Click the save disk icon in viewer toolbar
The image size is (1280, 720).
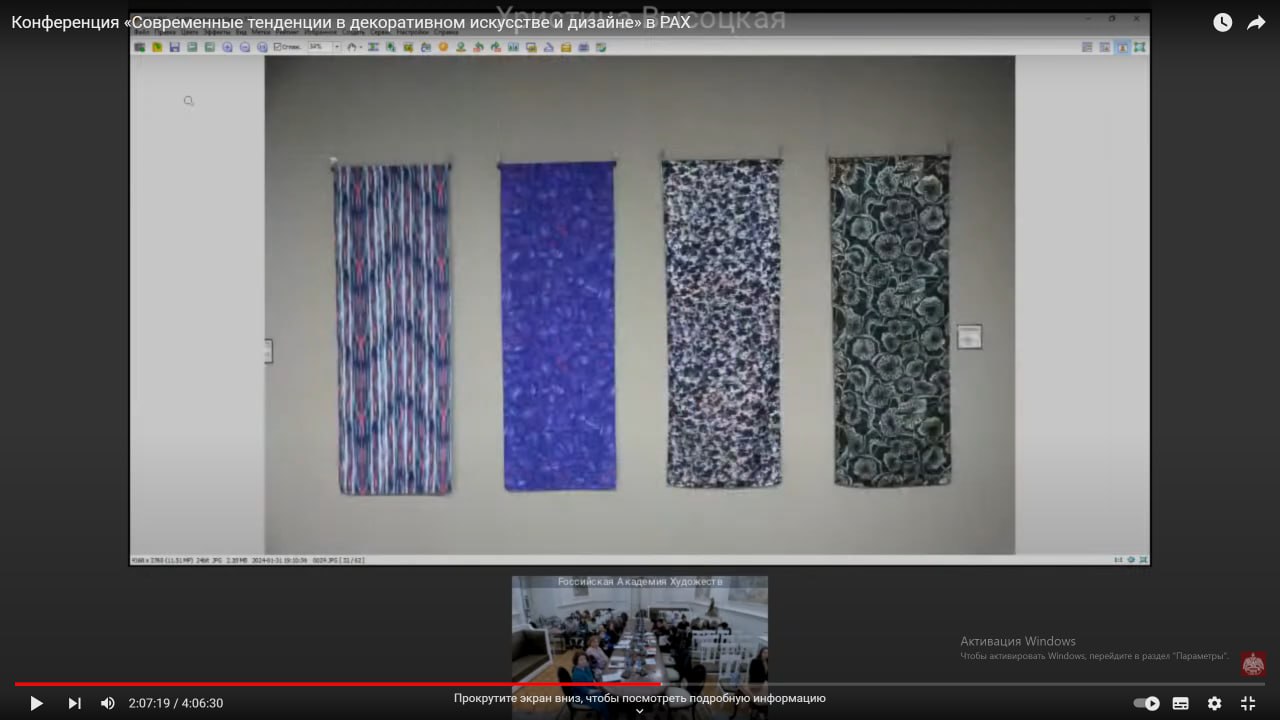(x=174, y=47)
